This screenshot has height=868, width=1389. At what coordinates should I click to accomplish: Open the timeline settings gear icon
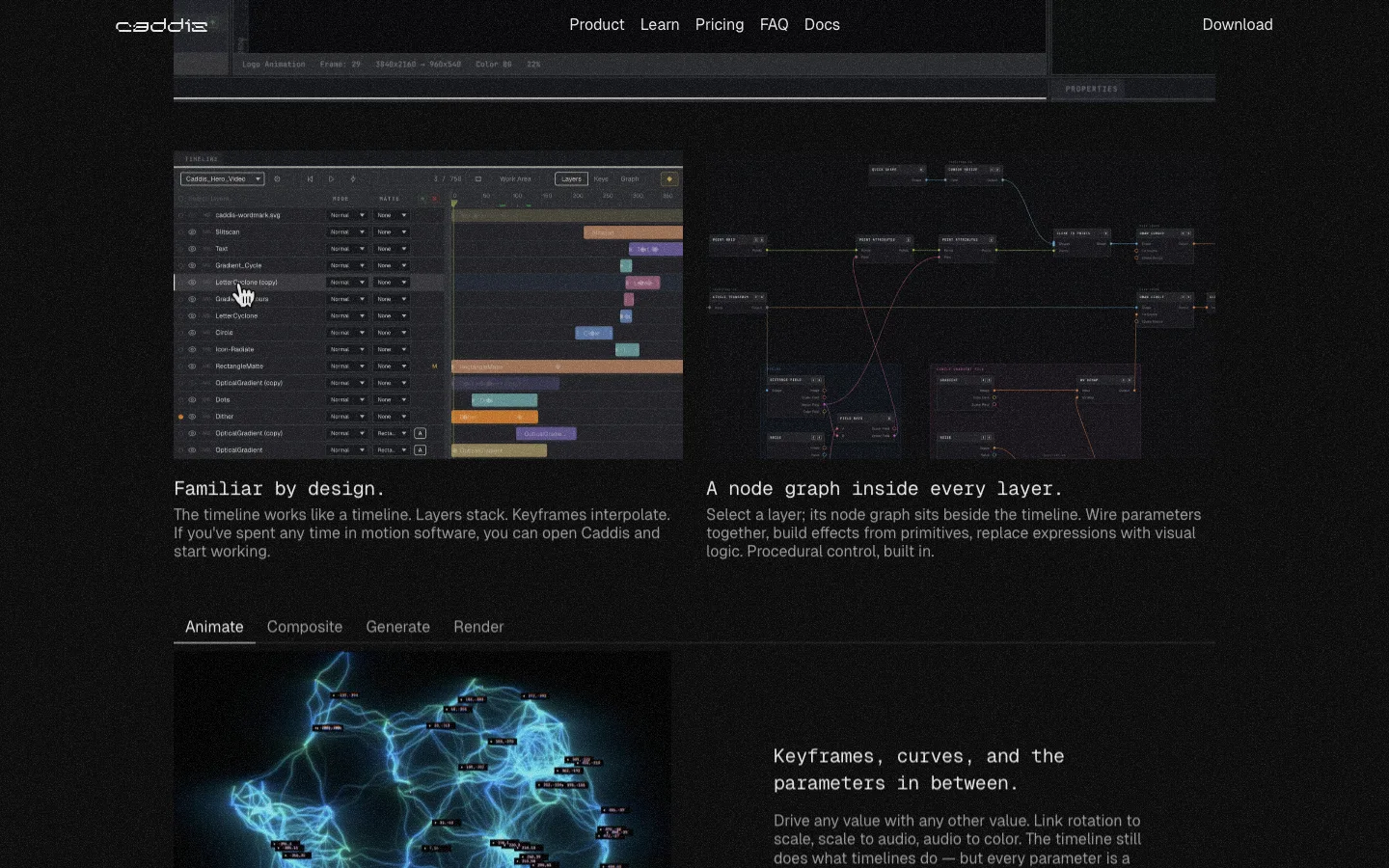pos(277,178)
